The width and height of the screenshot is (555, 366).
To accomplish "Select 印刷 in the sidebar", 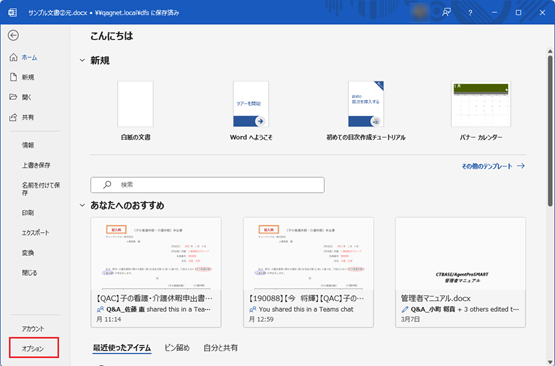I will (28, 213).
